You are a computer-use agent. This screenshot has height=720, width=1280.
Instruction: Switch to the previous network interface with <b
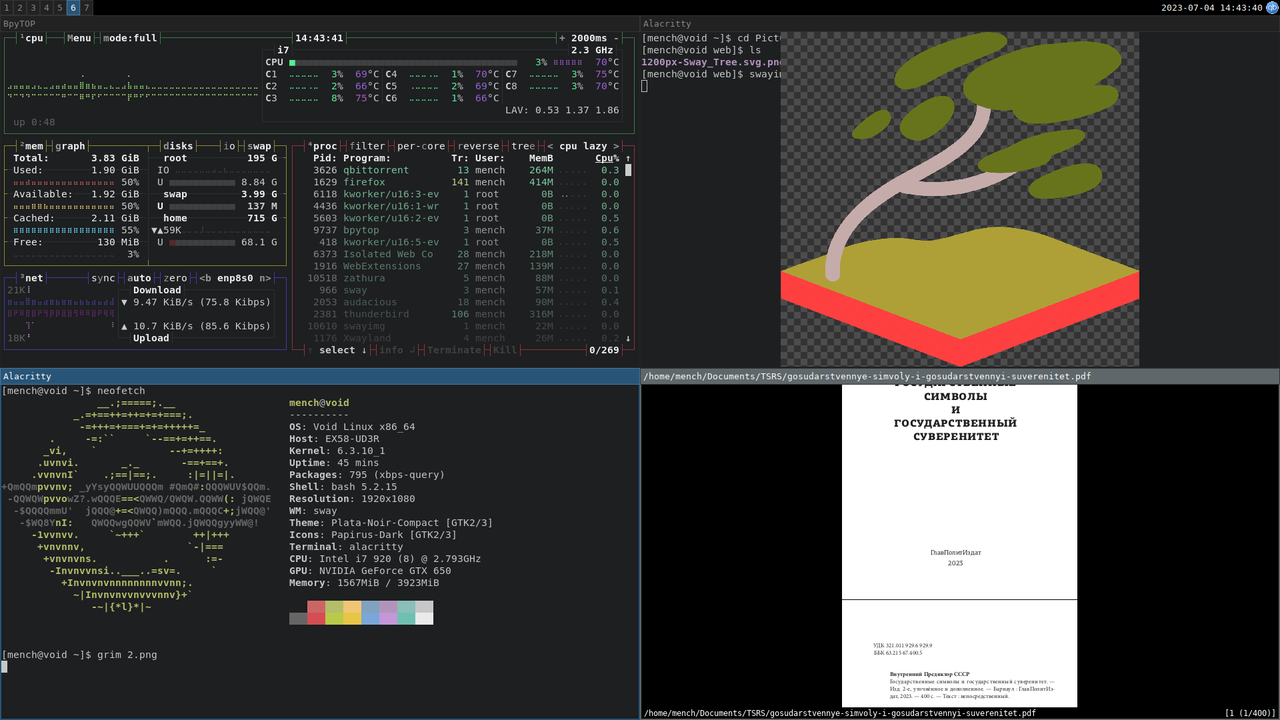(x=205, y=278)
